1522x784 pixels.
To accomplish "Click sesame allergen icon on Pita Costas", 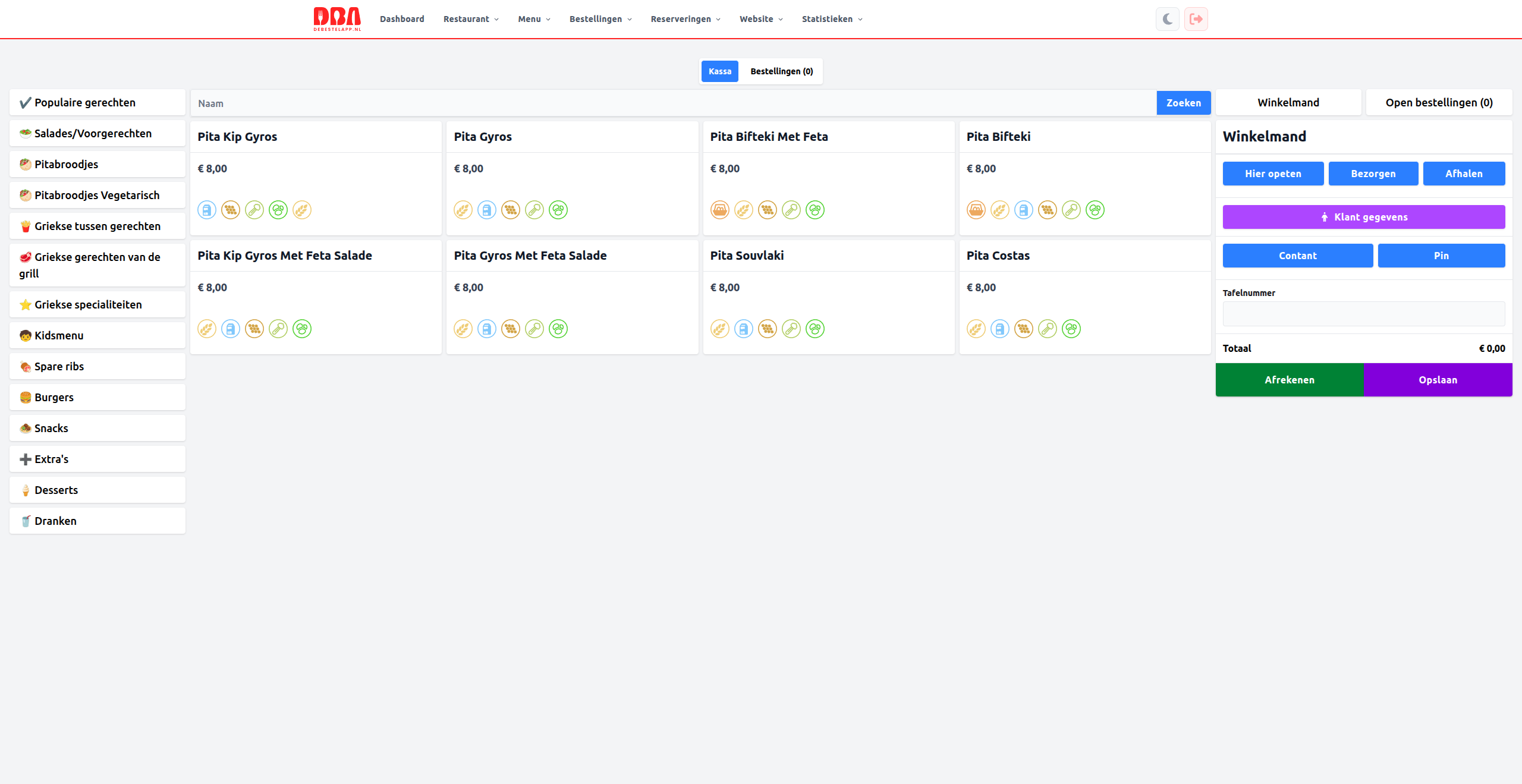I will [x=1024, y=329].
